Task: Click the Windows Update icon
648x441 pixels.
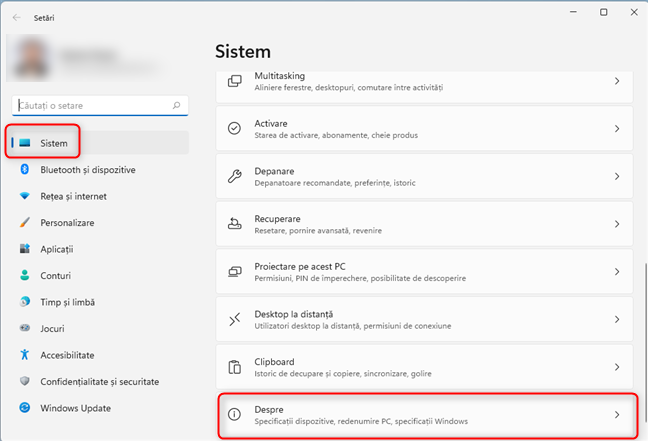Action: point(25,408)
